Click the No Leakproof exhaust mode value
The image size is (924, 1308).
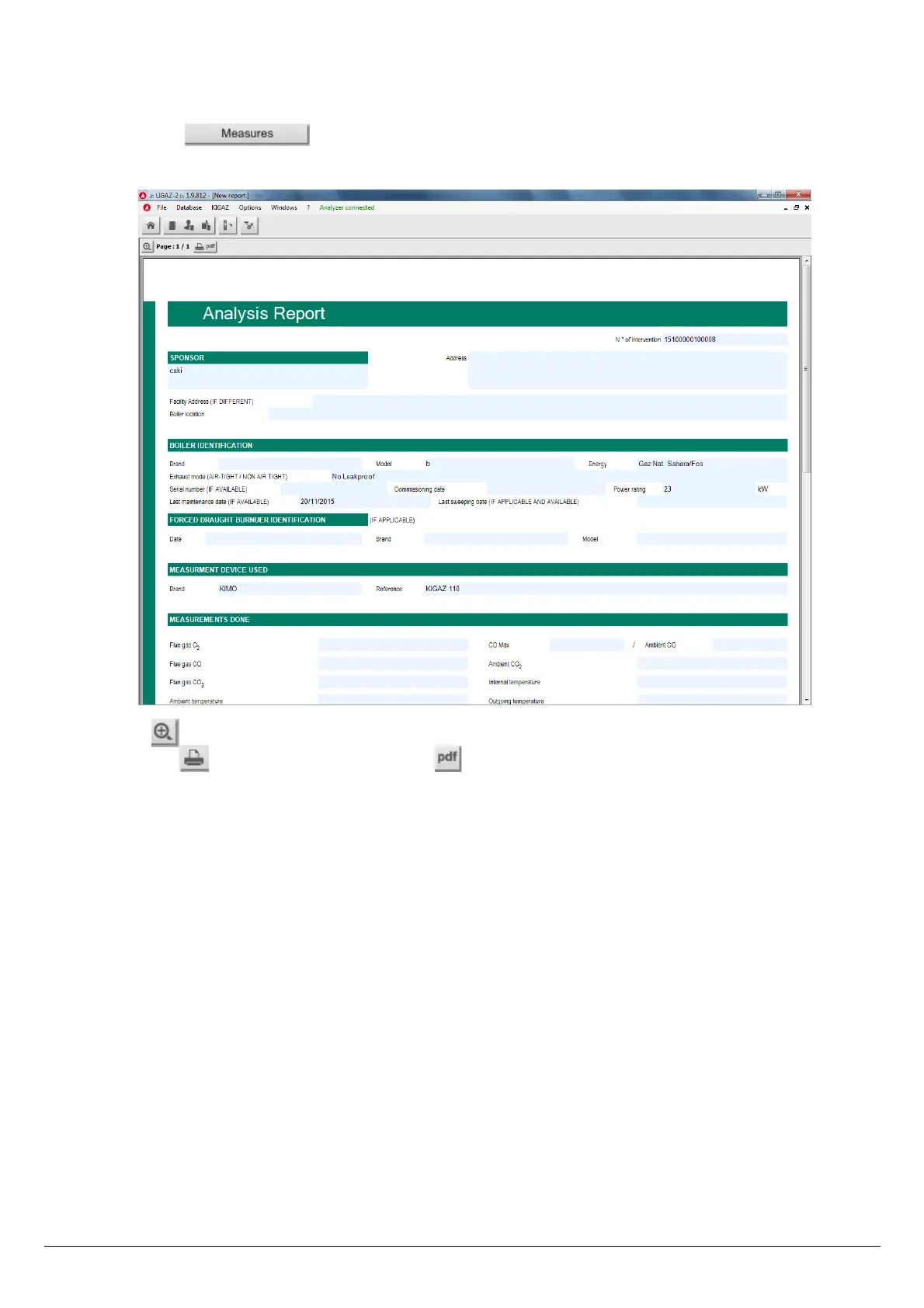(x=353, y=477)
